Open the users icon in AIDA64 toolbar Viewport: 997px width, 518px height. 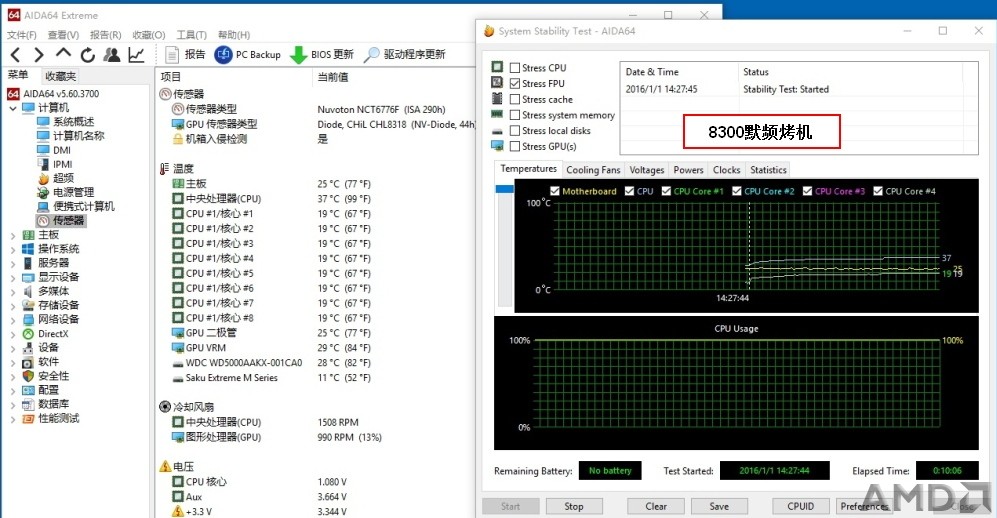point(112,55)
